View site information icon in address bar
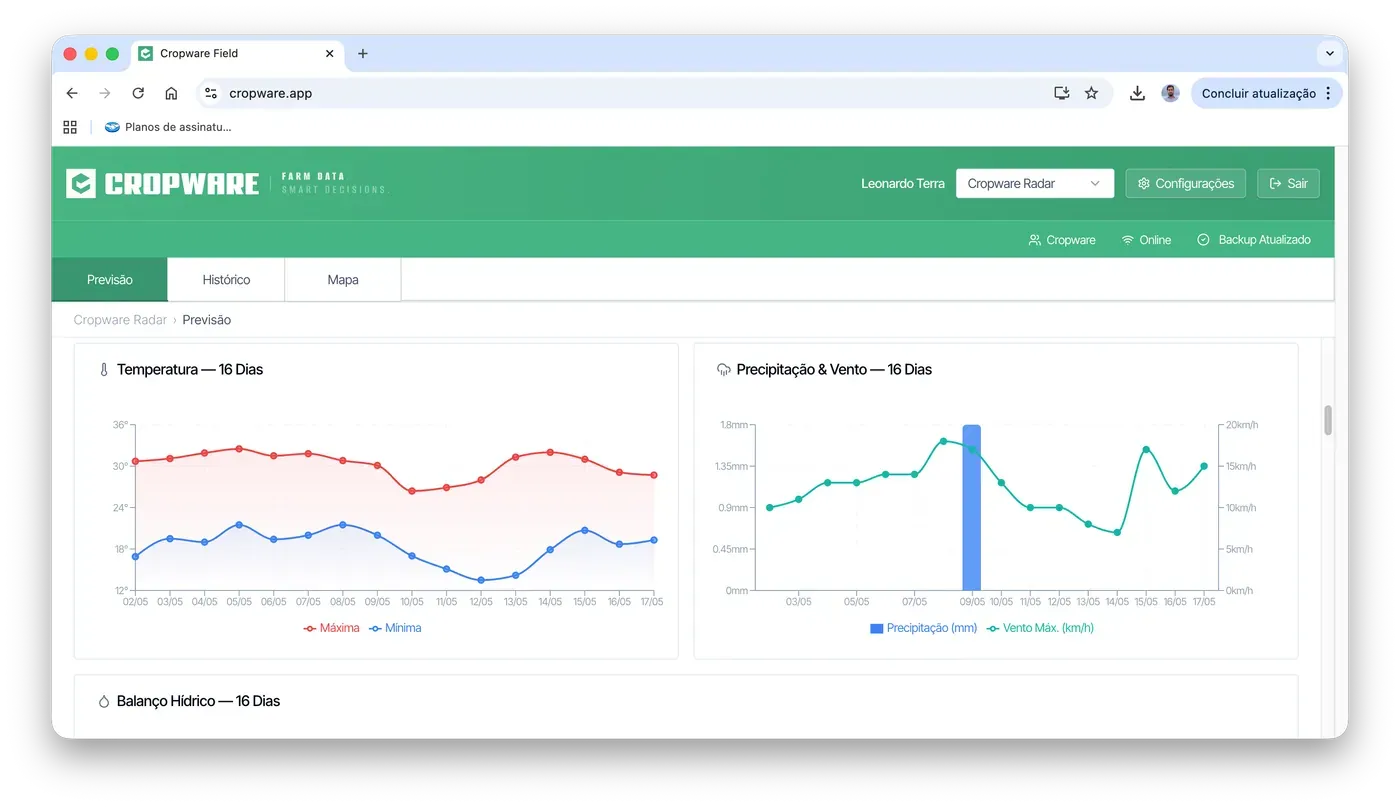Viewport: 1400px width, 807px height. pos(210,93)
